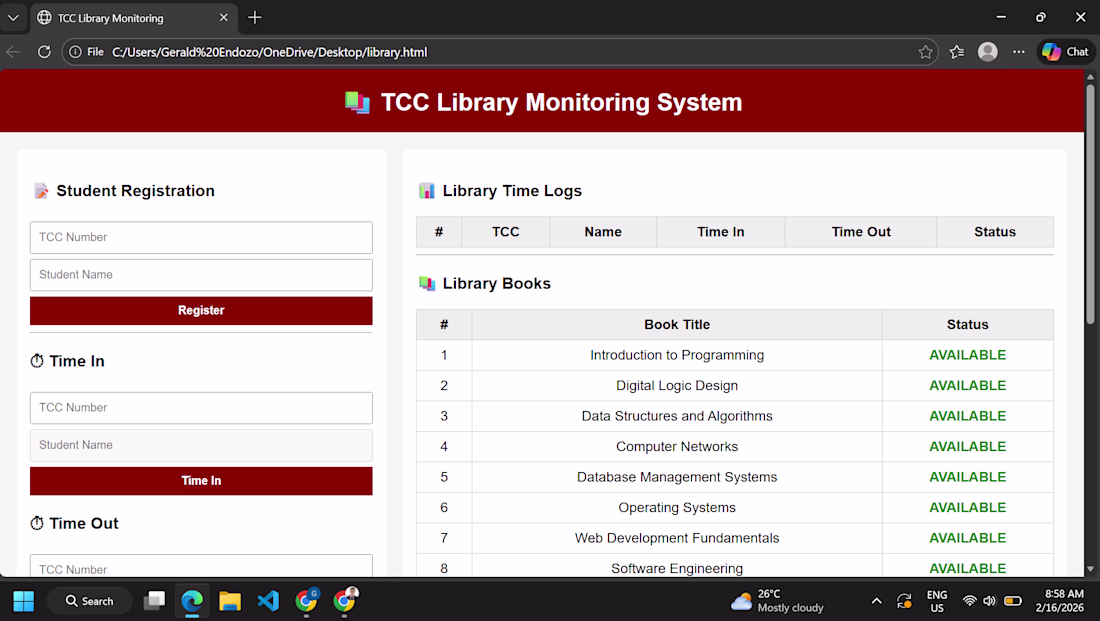Click the Time Out column header in logs
The height and width of the screenshot is (621, 1100).
pos(861,232)
